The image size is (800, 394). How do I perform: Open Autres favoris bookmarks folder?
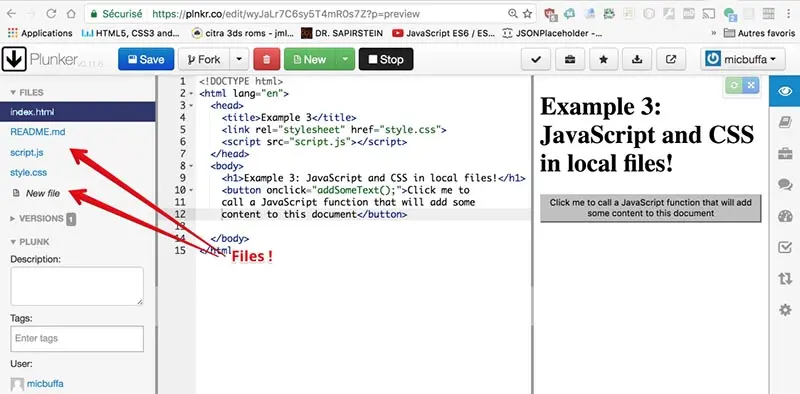point(760,33)
